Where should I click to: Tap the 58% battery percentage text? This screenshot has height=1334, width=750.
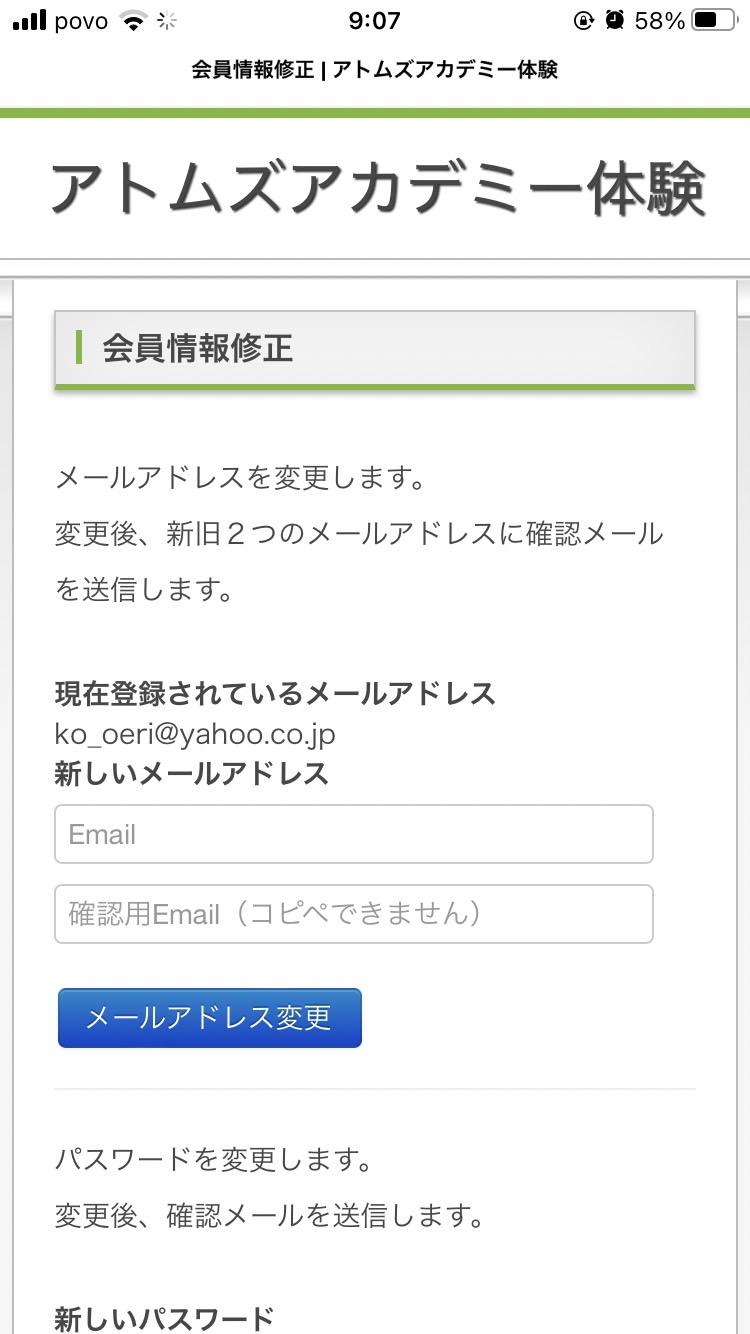coord(660,20)
